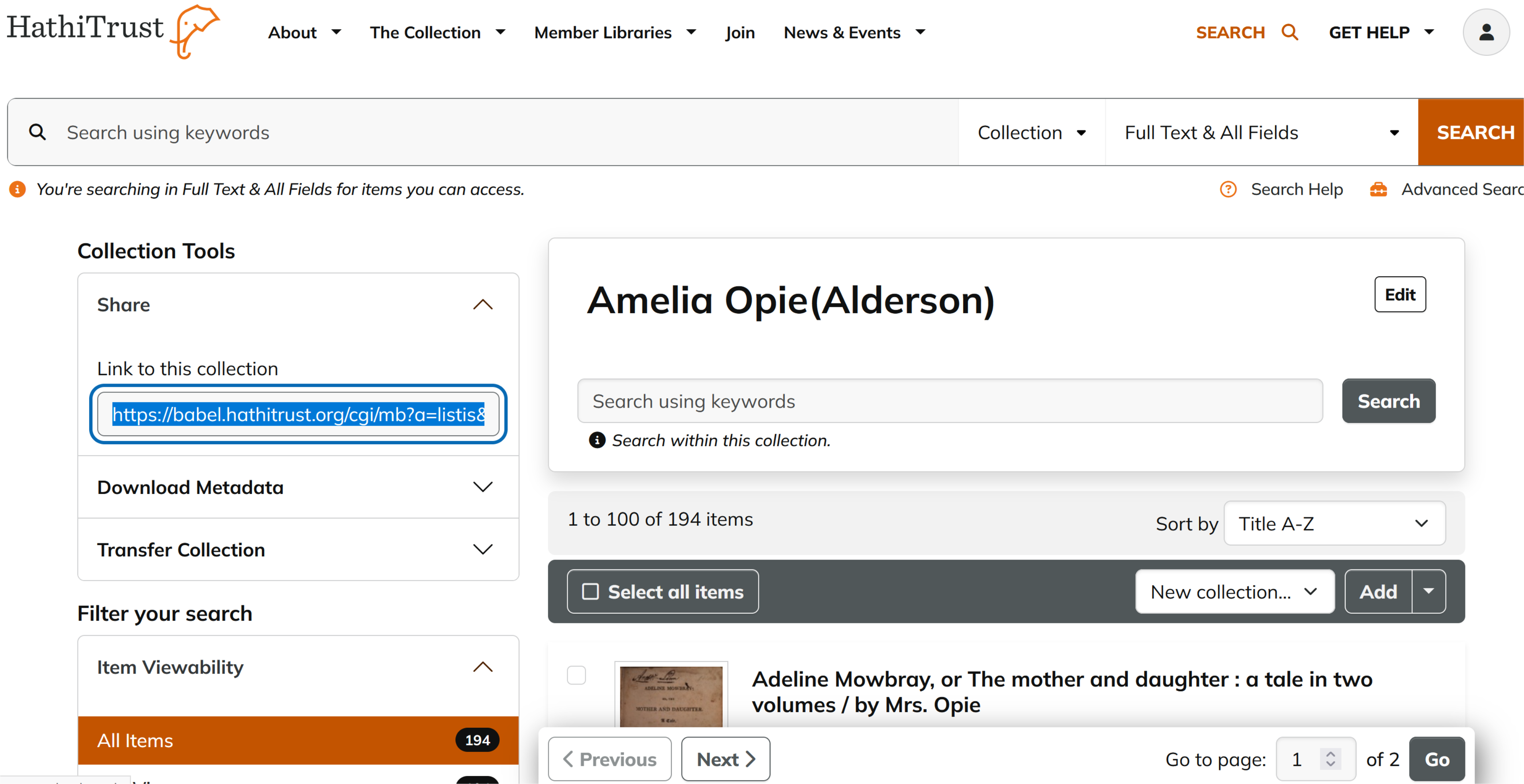Click the Advanced Search toolbox icon

(x=1379, y=189)
